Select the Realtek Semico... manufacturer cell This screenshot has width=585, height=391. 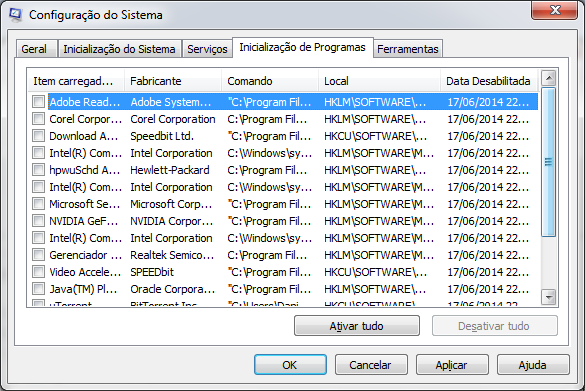172,255
